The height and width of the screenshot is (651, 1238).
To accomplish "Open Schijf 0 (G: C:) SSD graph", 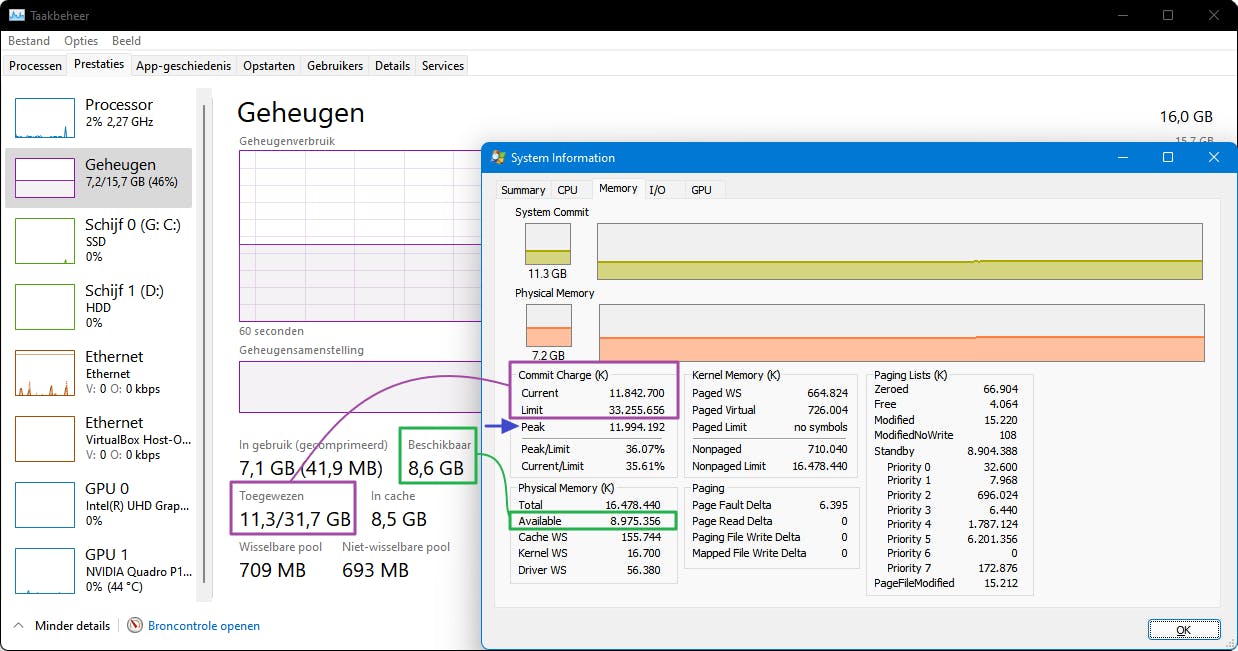I will [45, 241].
